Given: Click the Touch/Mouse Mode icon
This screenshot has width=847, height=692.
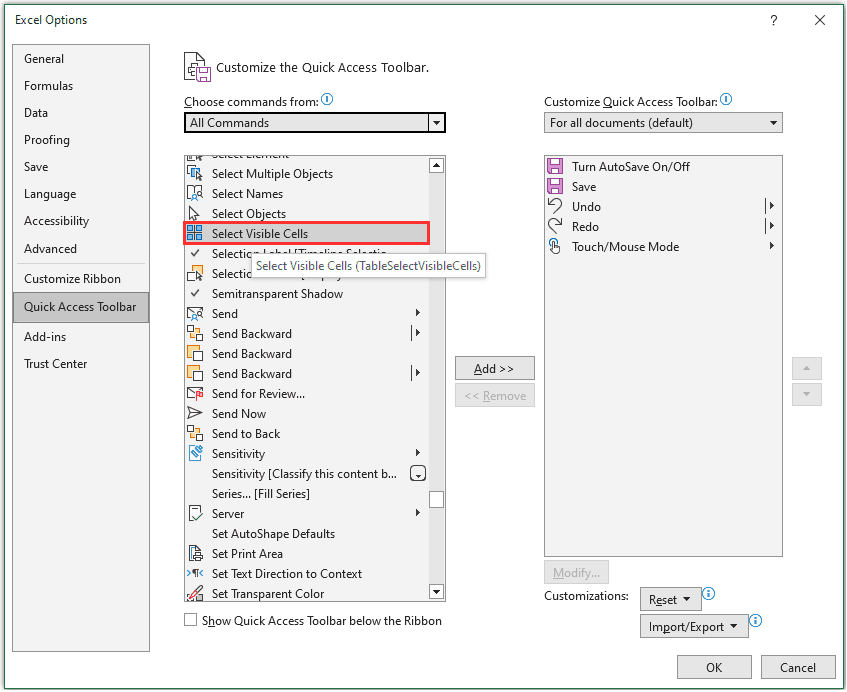Looking at the screenshot, I should (553, 247).
